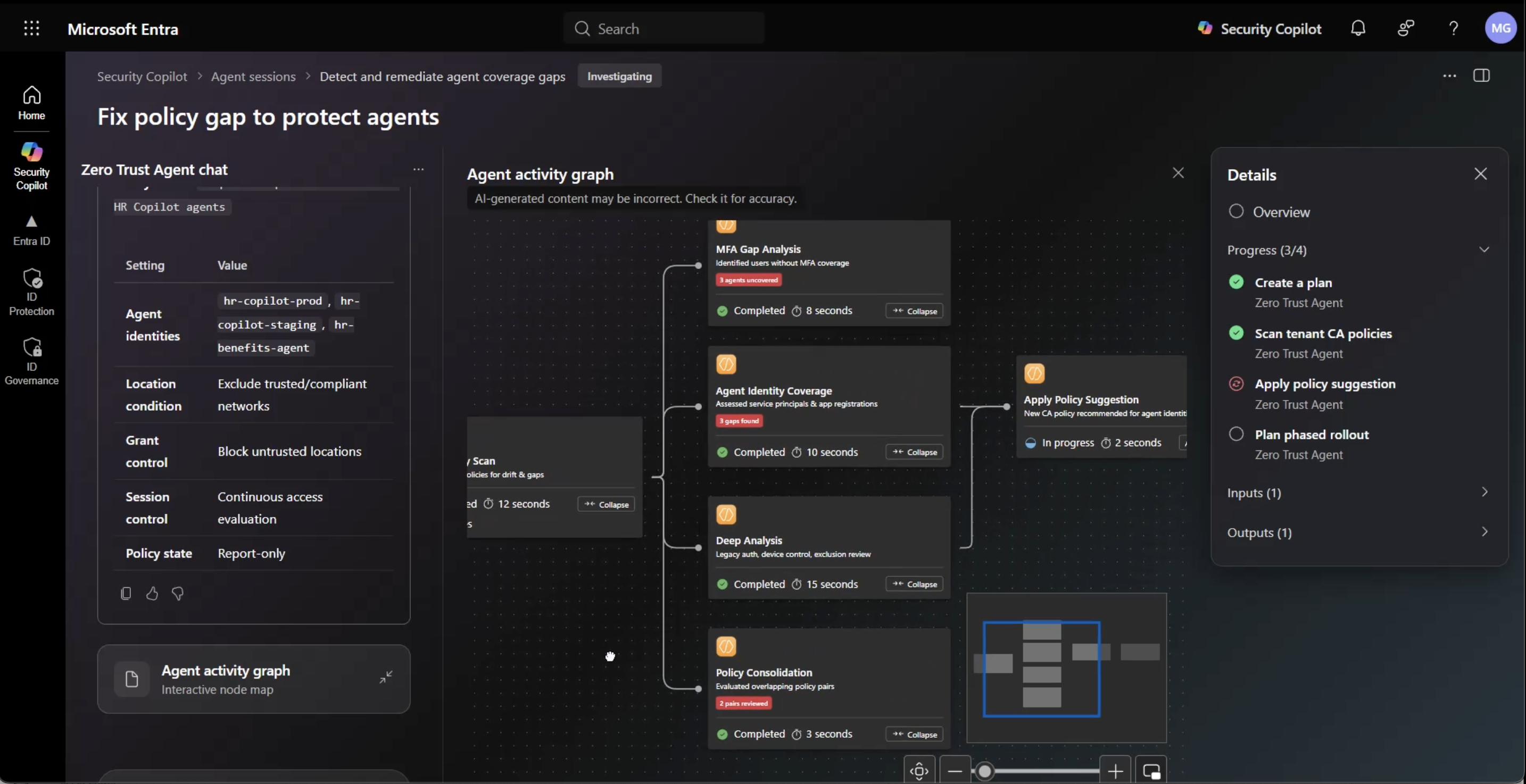
Task: Select the Overview radio option
Action: pyautogui.click(x=1237, y=211)
